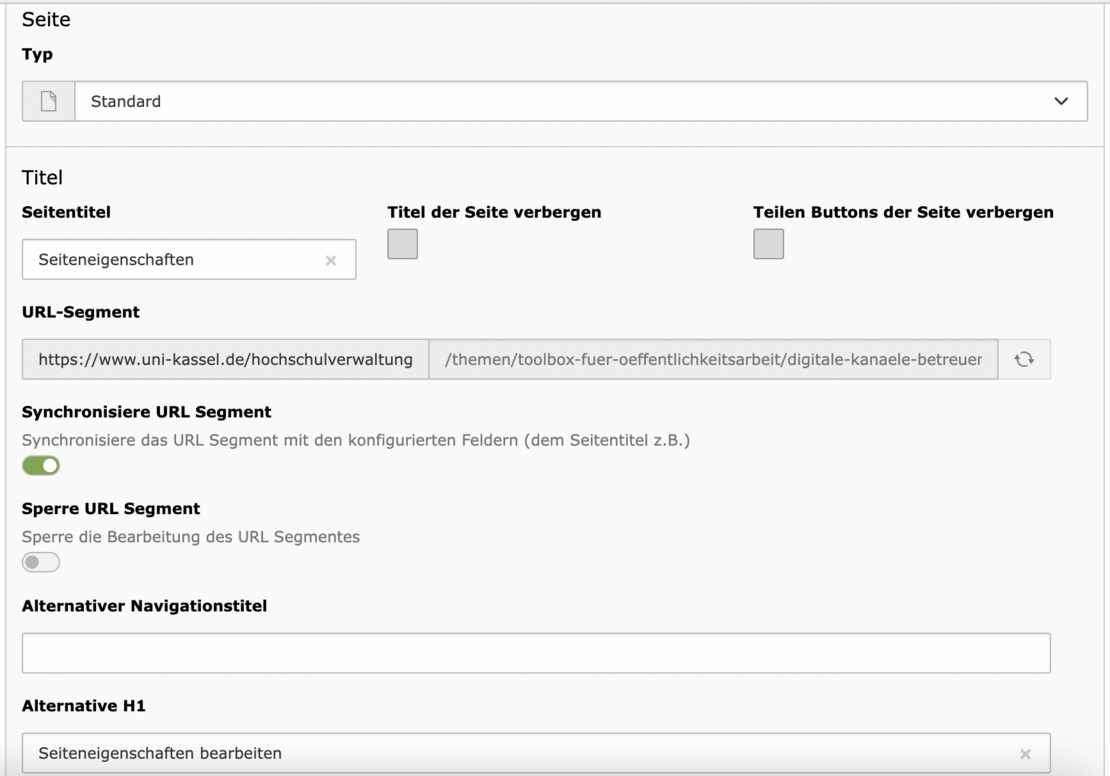Focus the Alternative H1 input field
This screenshot has width=1110, height=776.
click(x=520, y=754)
